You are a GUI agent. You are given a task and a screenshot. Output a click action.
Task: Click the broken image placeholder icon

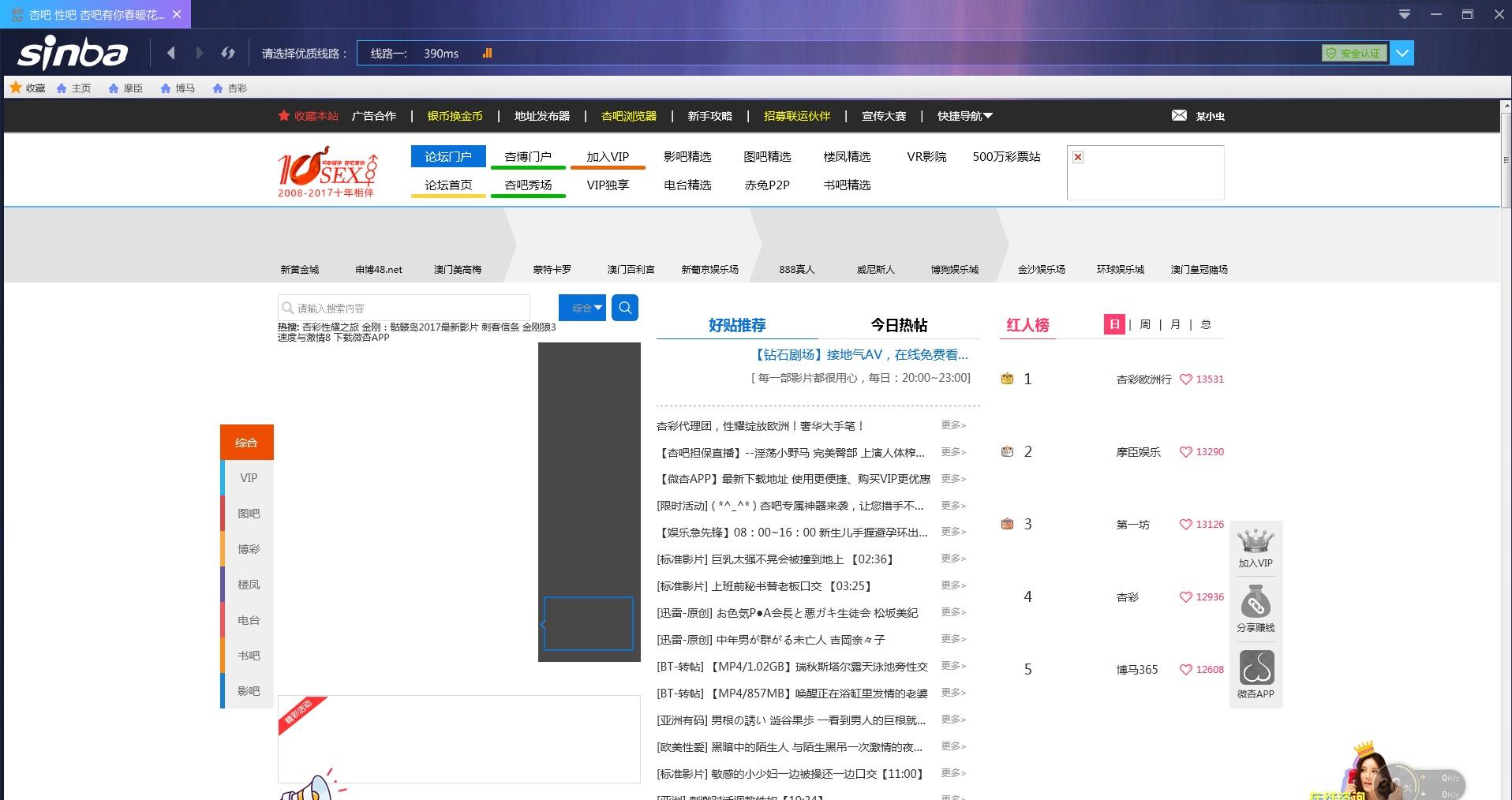pyautogui.click(x=1078, y=157)
